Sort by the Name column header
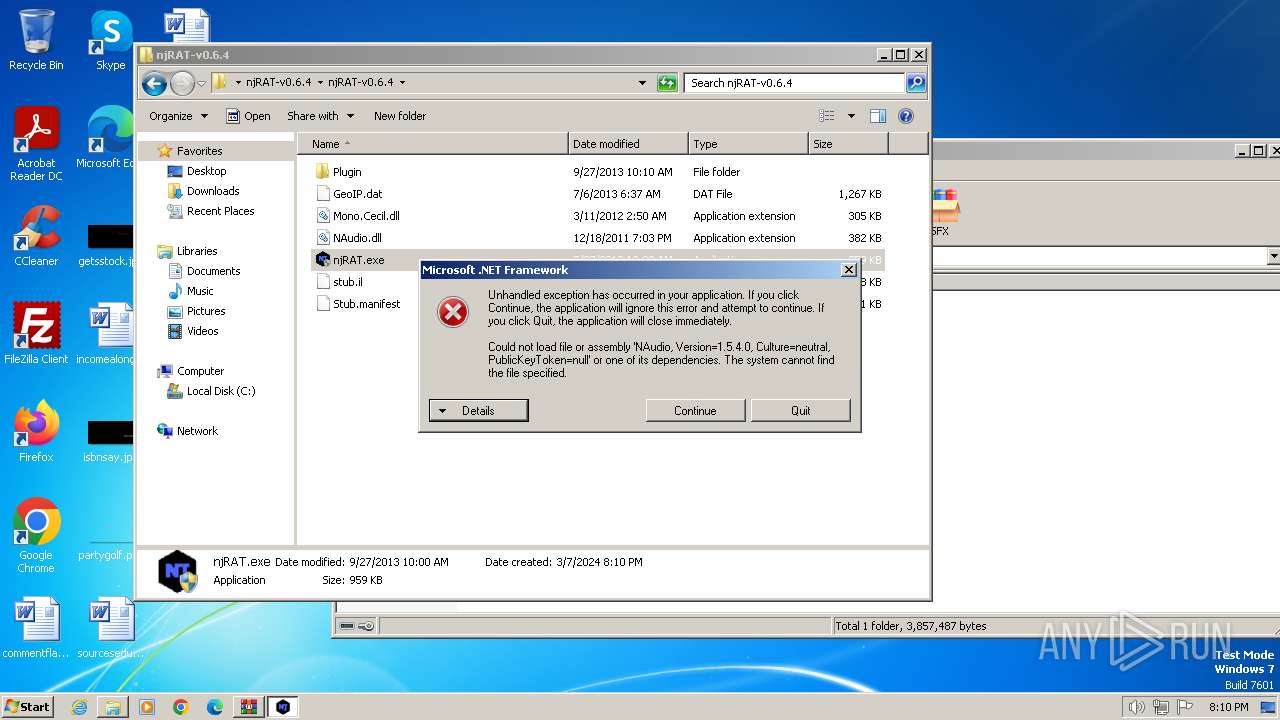This screenshot has height=720, width=1280. coord(433,144)
